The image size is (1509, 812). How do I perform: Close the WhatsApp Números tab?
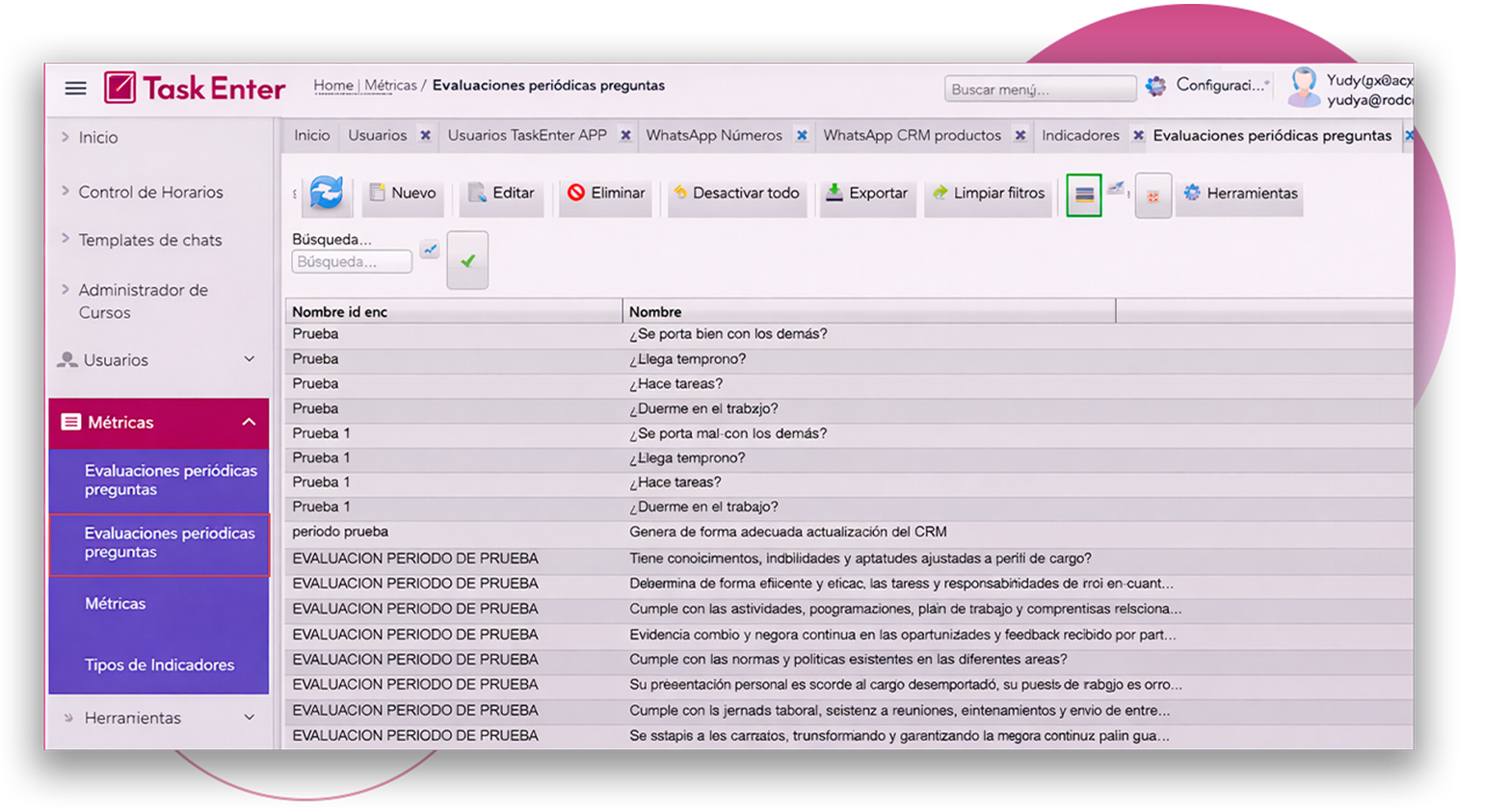[x=802, y=136]
